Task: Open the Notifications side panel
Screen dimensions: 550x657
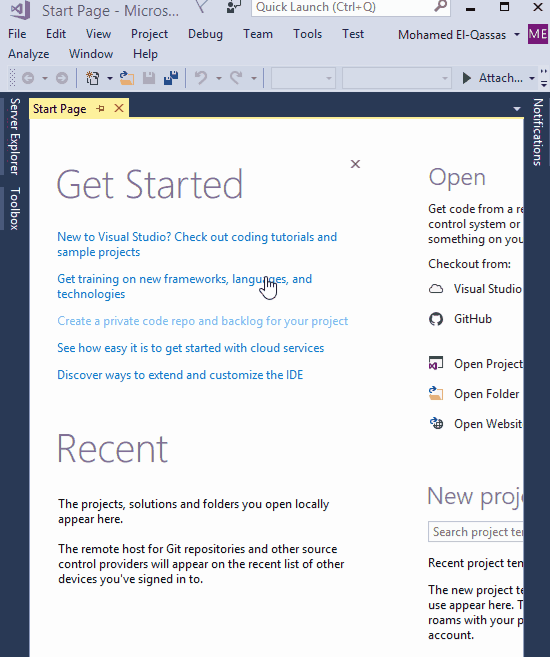Action: (538, 132)
